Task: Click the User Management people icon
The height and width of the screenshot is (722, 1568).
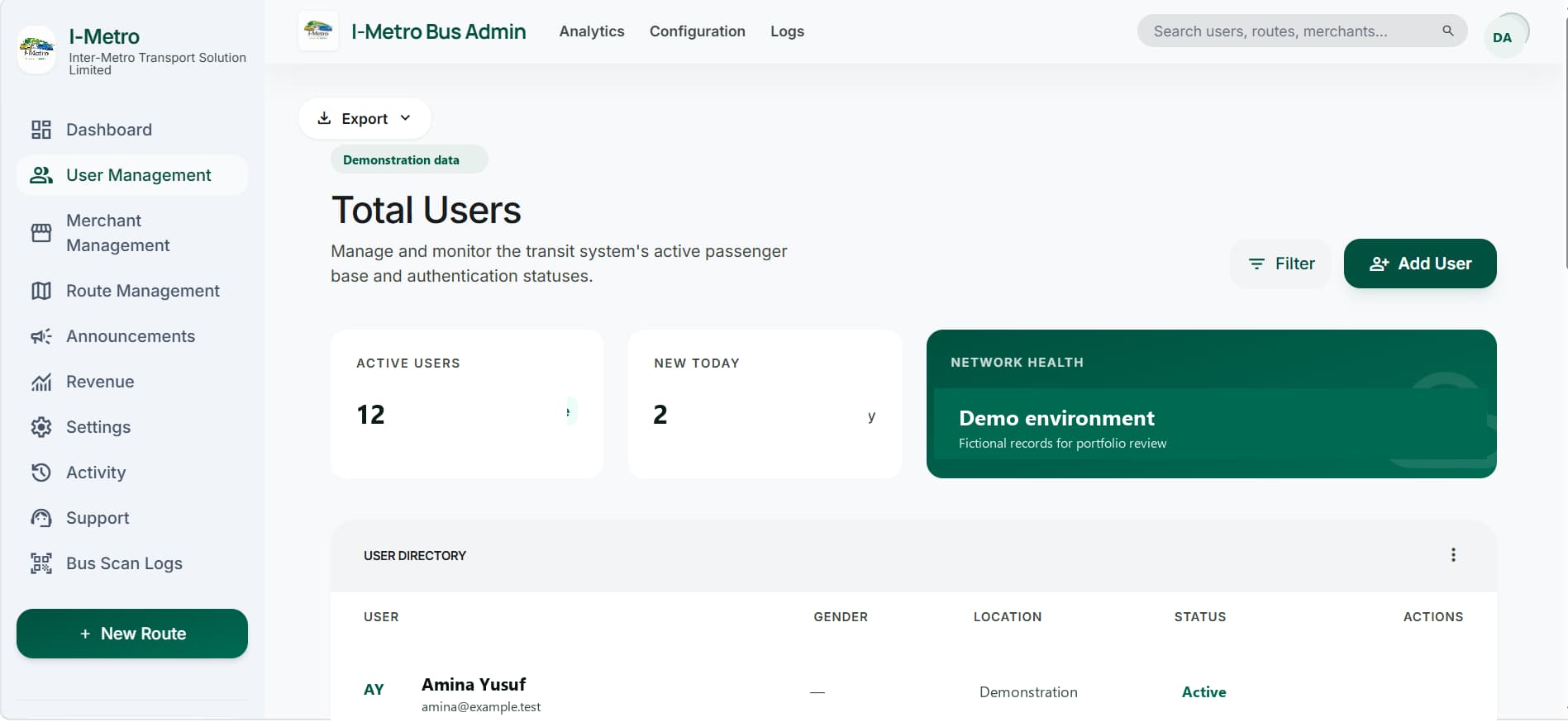Action: point(41,175)
